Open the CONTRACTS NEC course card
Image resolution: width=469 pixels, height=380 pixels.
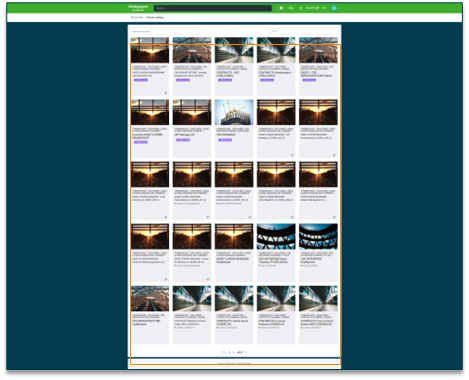234,66
